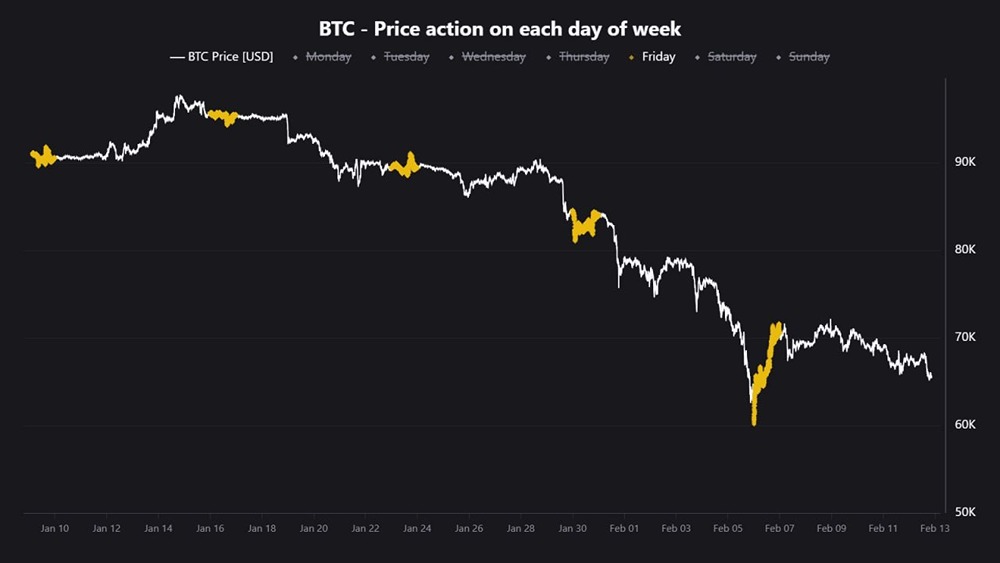Image resolution: width=1000 pixels, height=563 pixels.
Task: Show the Sunday series
Action: coord(809,57)
